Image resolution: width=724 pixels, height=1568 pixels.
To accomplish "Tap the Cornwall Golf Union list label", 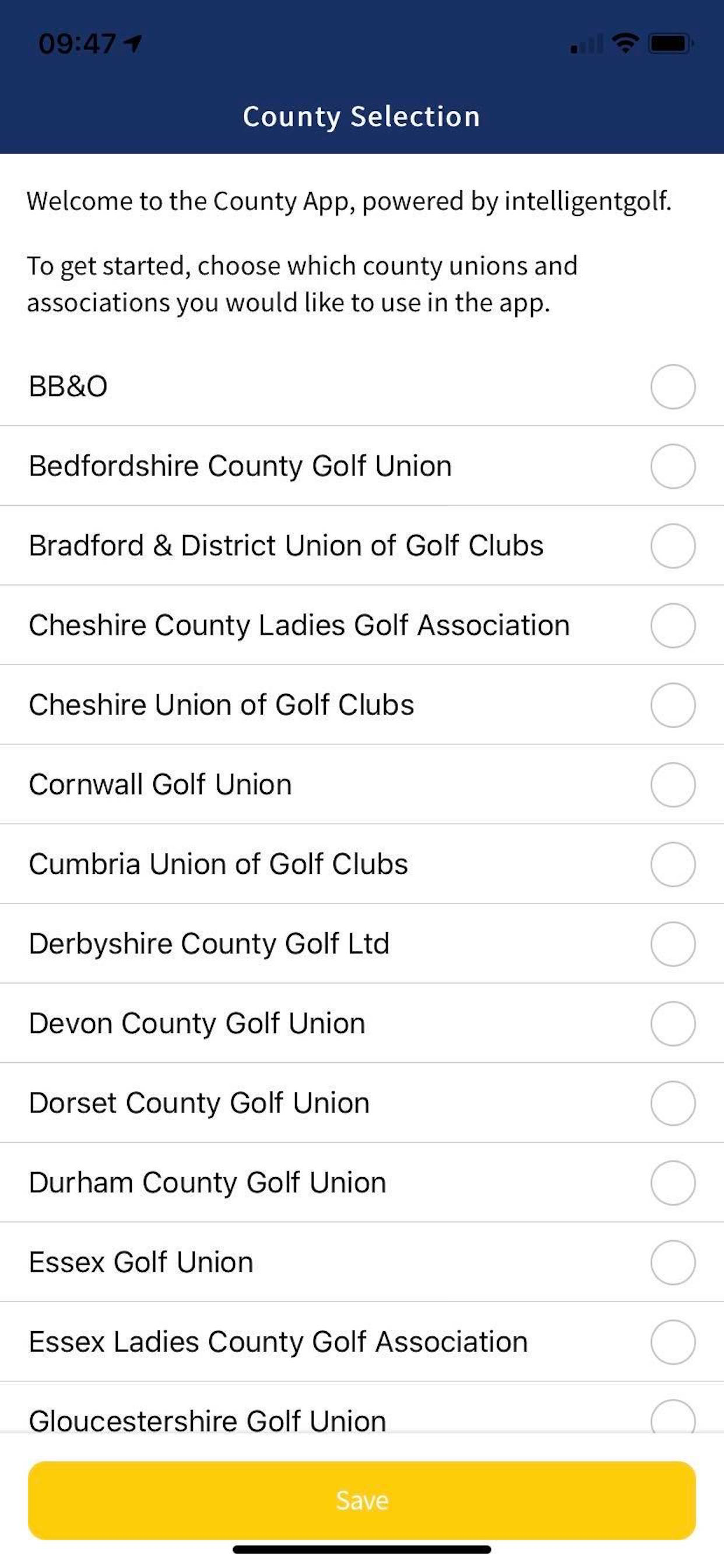I will (160, 785).
